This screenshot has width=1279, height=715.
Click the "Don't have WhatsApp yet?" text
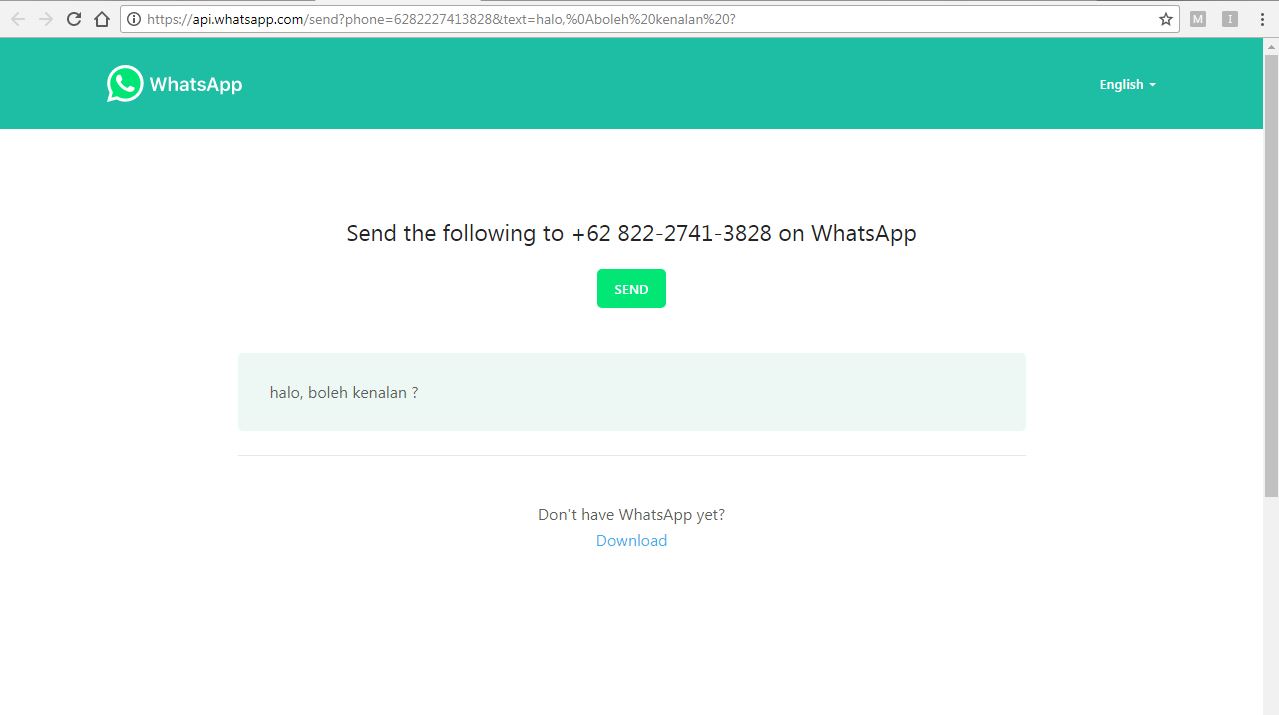(x=631, y=515)
